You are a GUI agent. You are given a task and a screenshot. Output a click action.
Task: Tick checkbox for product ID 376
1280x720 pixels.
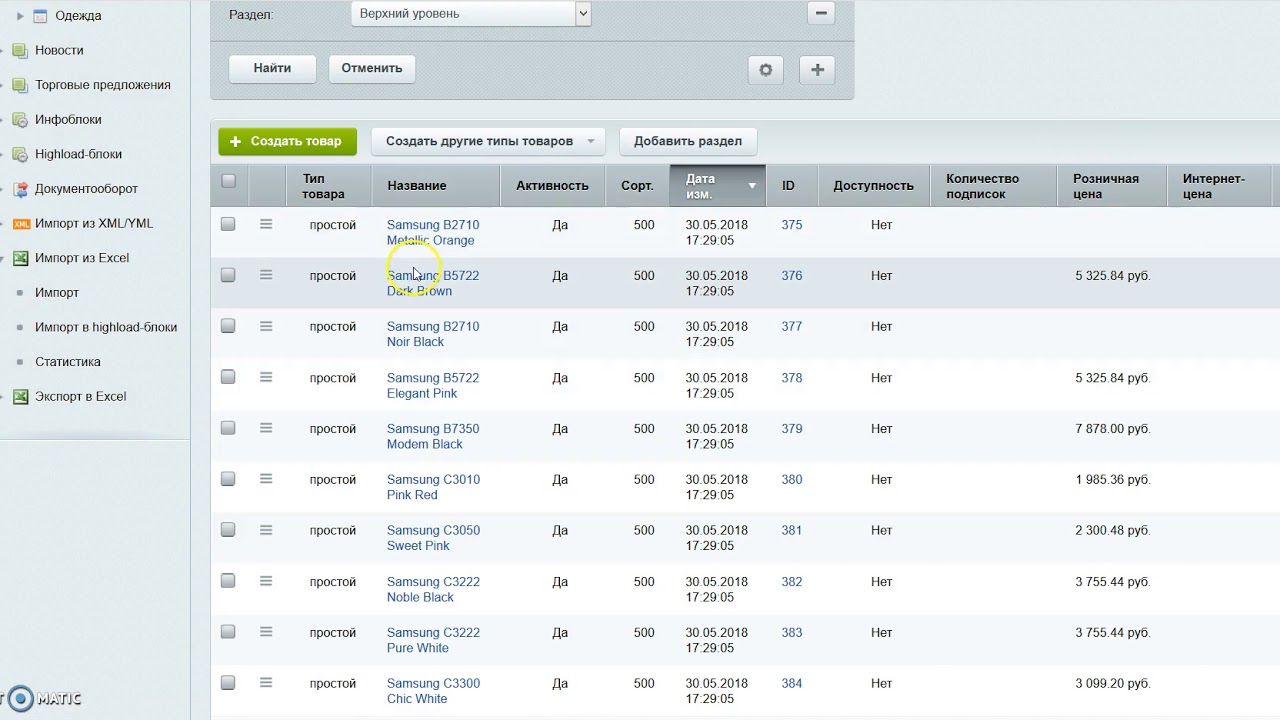[x=228, y=274]
